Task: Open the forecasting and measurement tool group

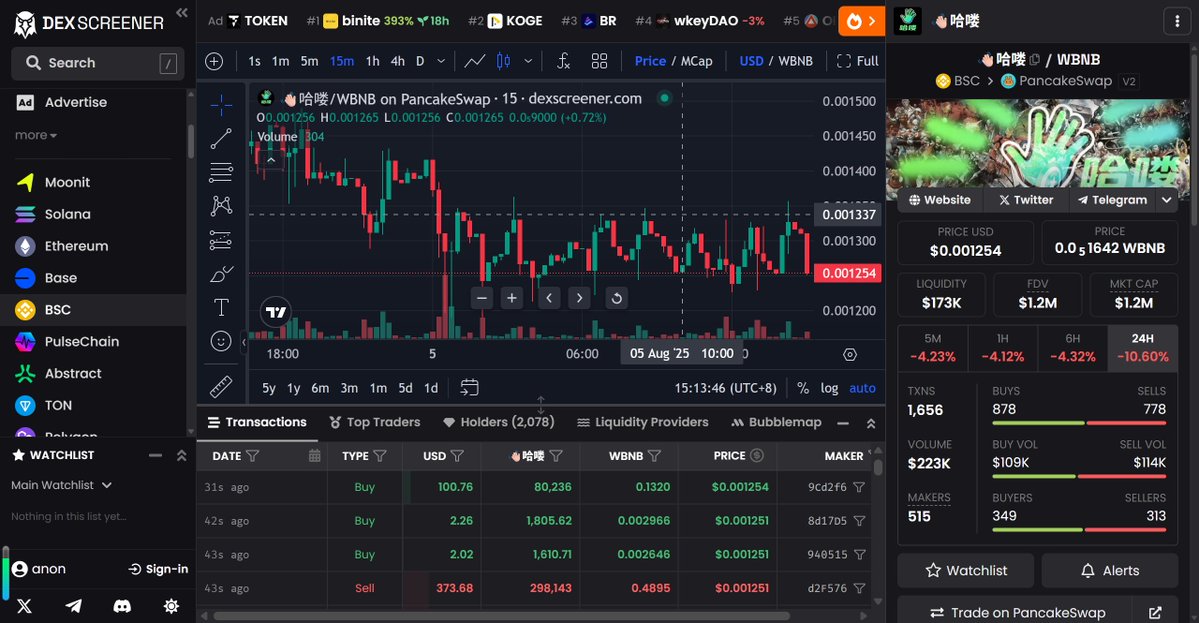Action: 221,240
